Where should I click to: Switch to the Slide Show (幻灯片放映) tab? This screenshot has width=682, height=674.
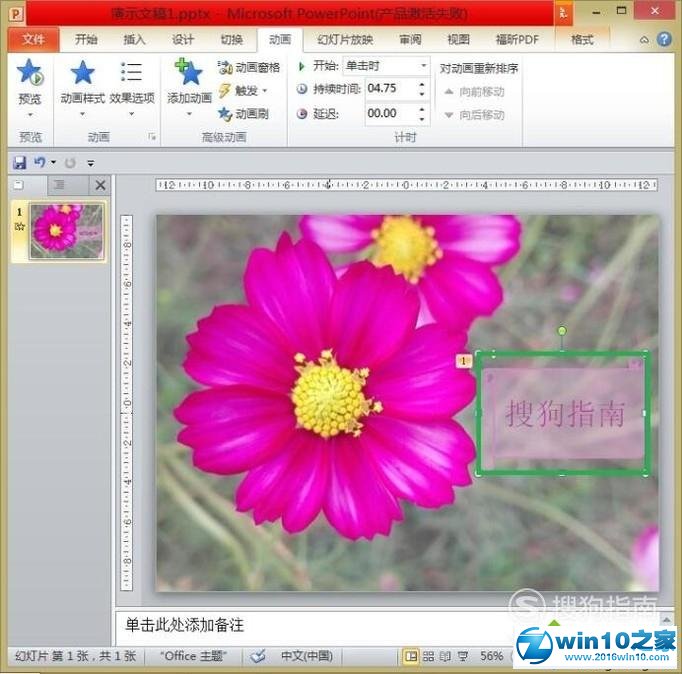[345, 40]
